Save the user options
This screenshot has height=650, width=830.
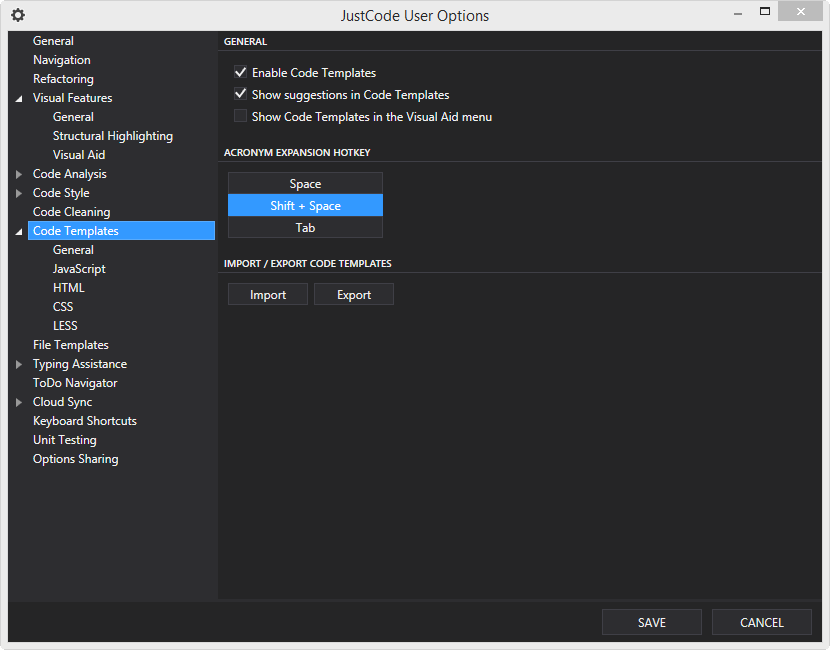pos(652,622)
